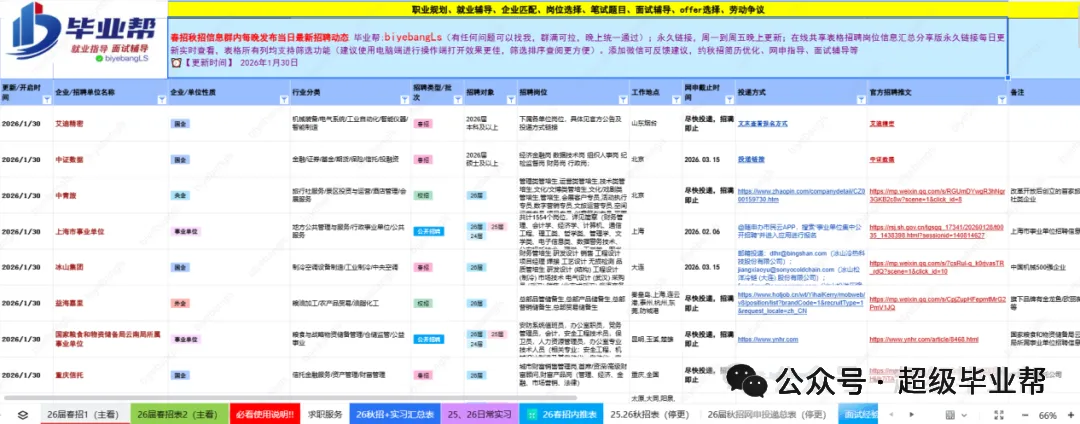Image resolution: width=1080 pixels, height=424 pixels.
Task: Open the 投递链接 link for 中证数据
Action: [749, 159]
